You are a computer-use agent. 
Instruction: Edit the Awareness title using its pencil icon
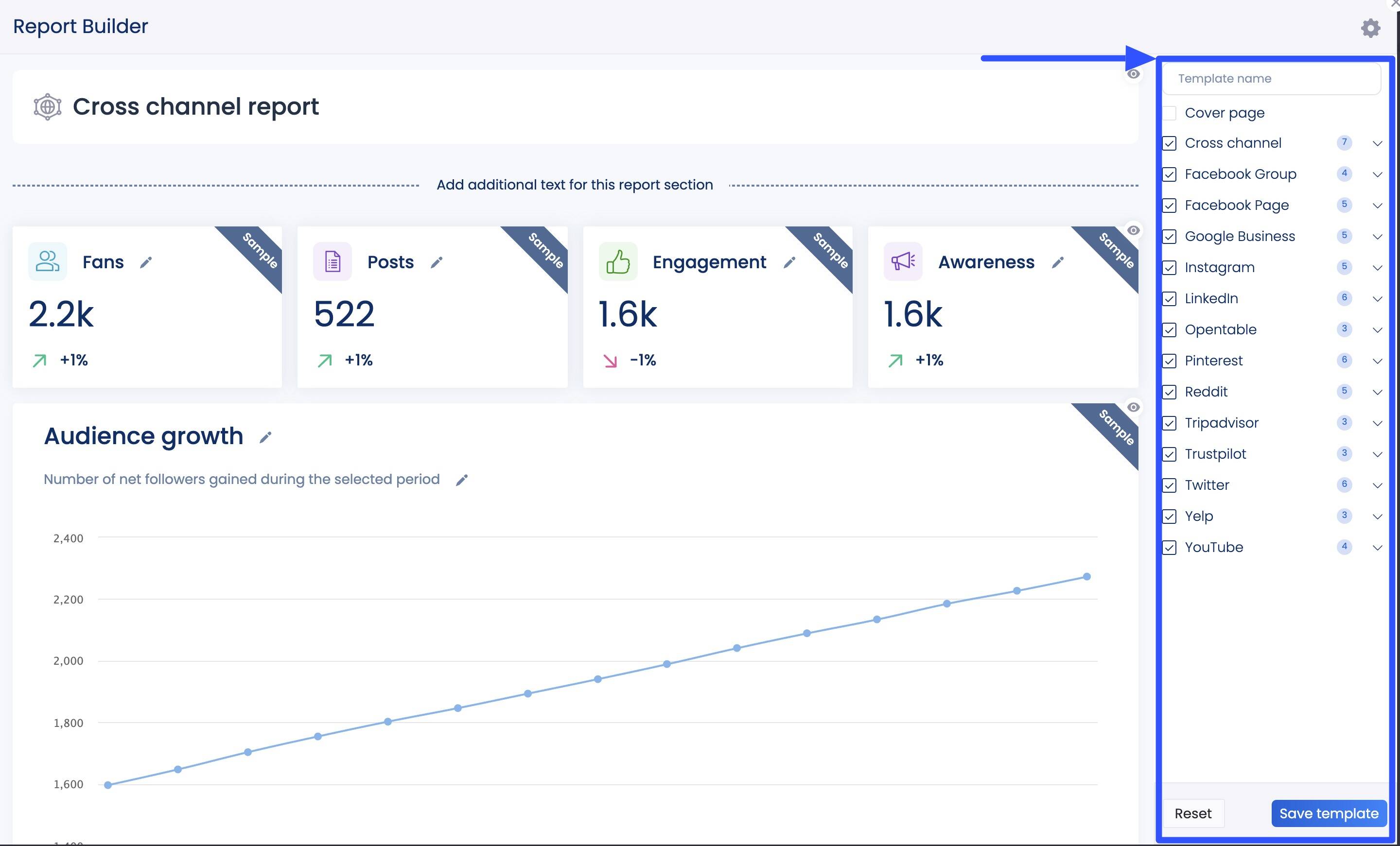point(1058,263)
